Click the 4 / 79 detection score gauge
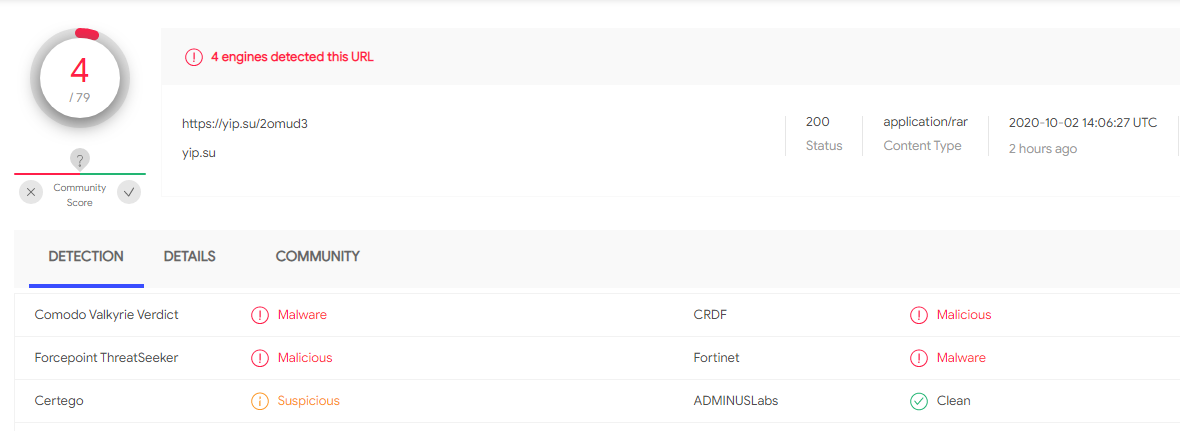1180x431 pixels. coord(80,78)
